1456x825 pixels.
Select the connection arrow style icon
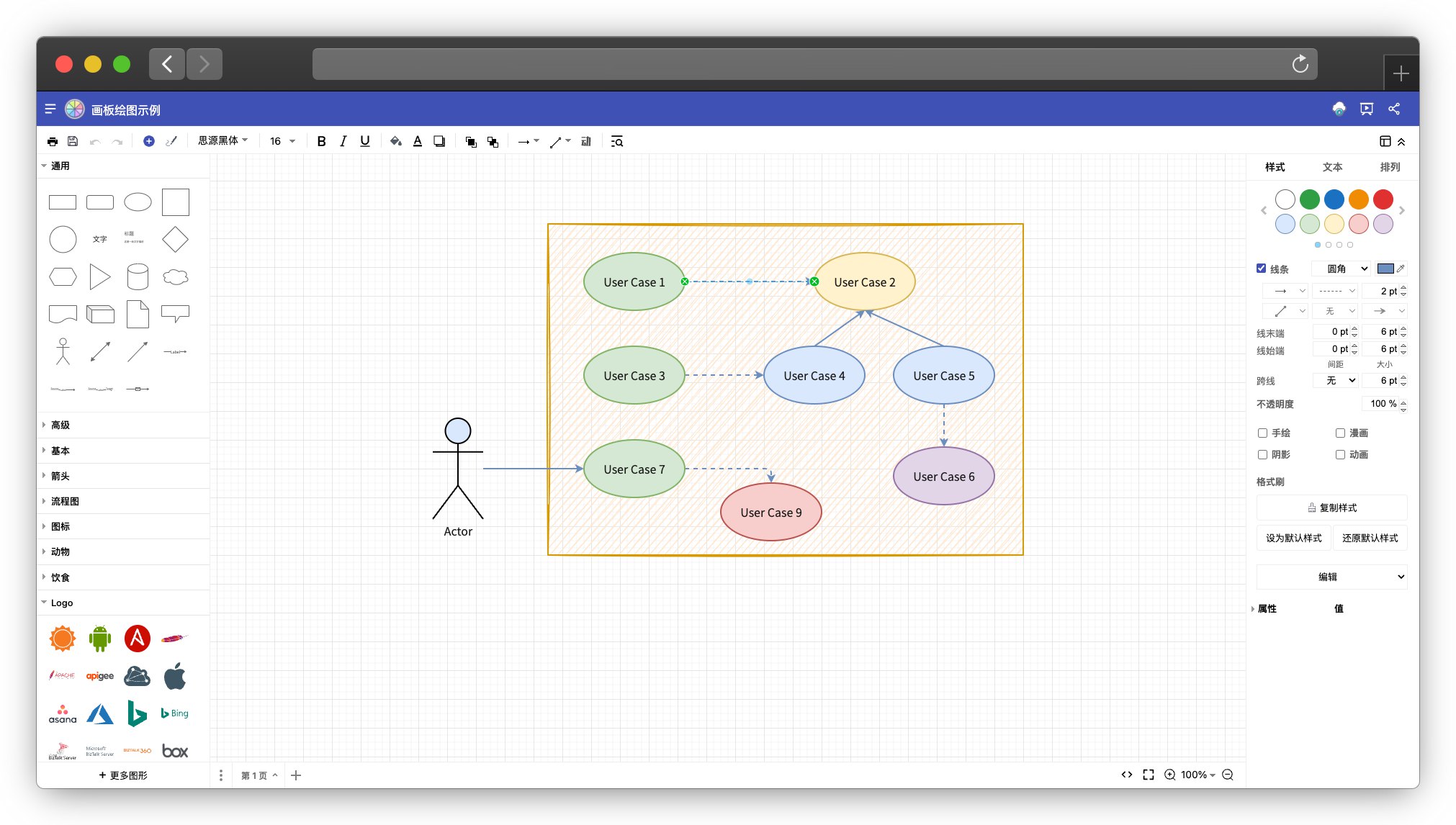(x=522, y=141)
